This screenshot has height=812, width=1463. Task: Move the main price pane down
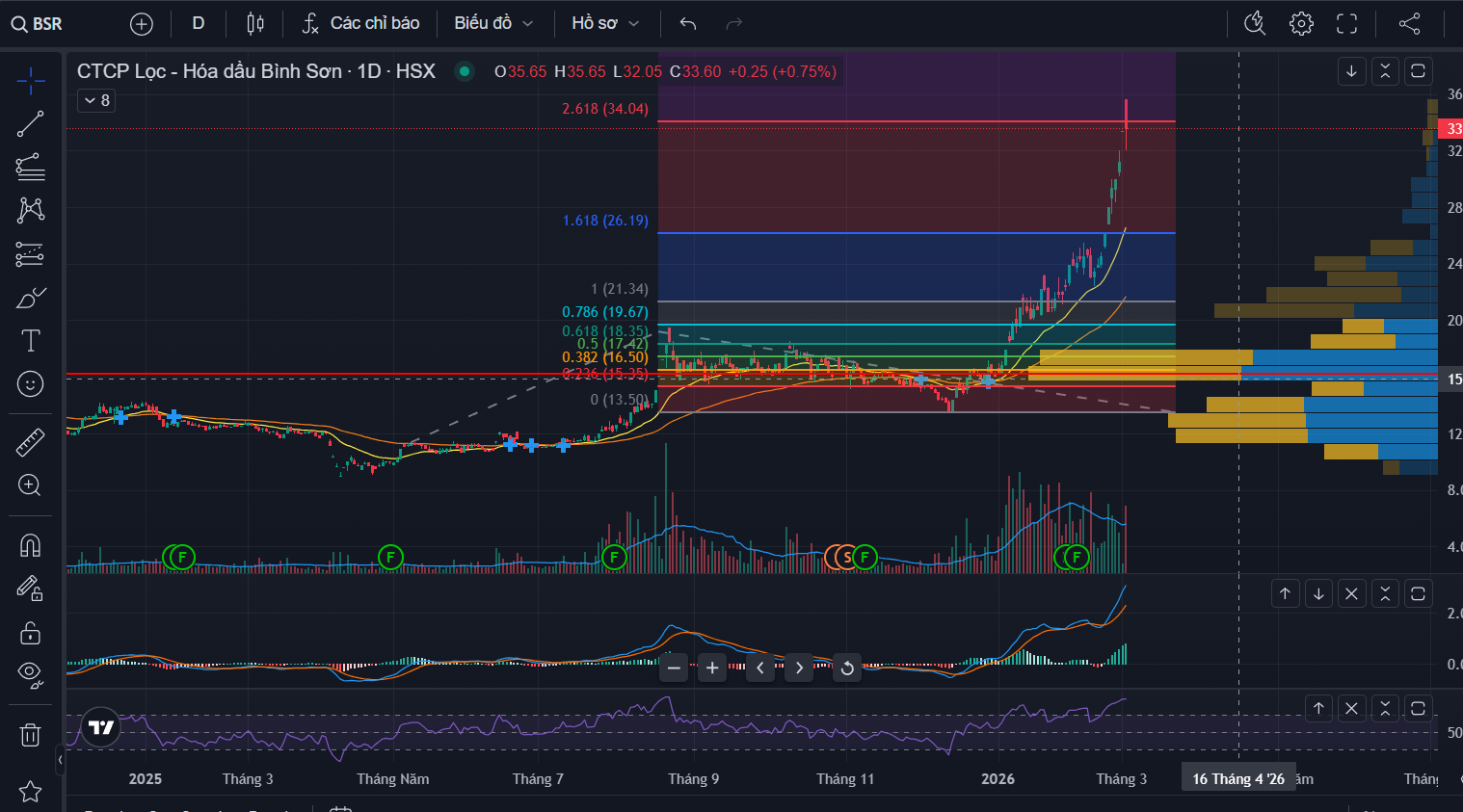point(1352,71)
